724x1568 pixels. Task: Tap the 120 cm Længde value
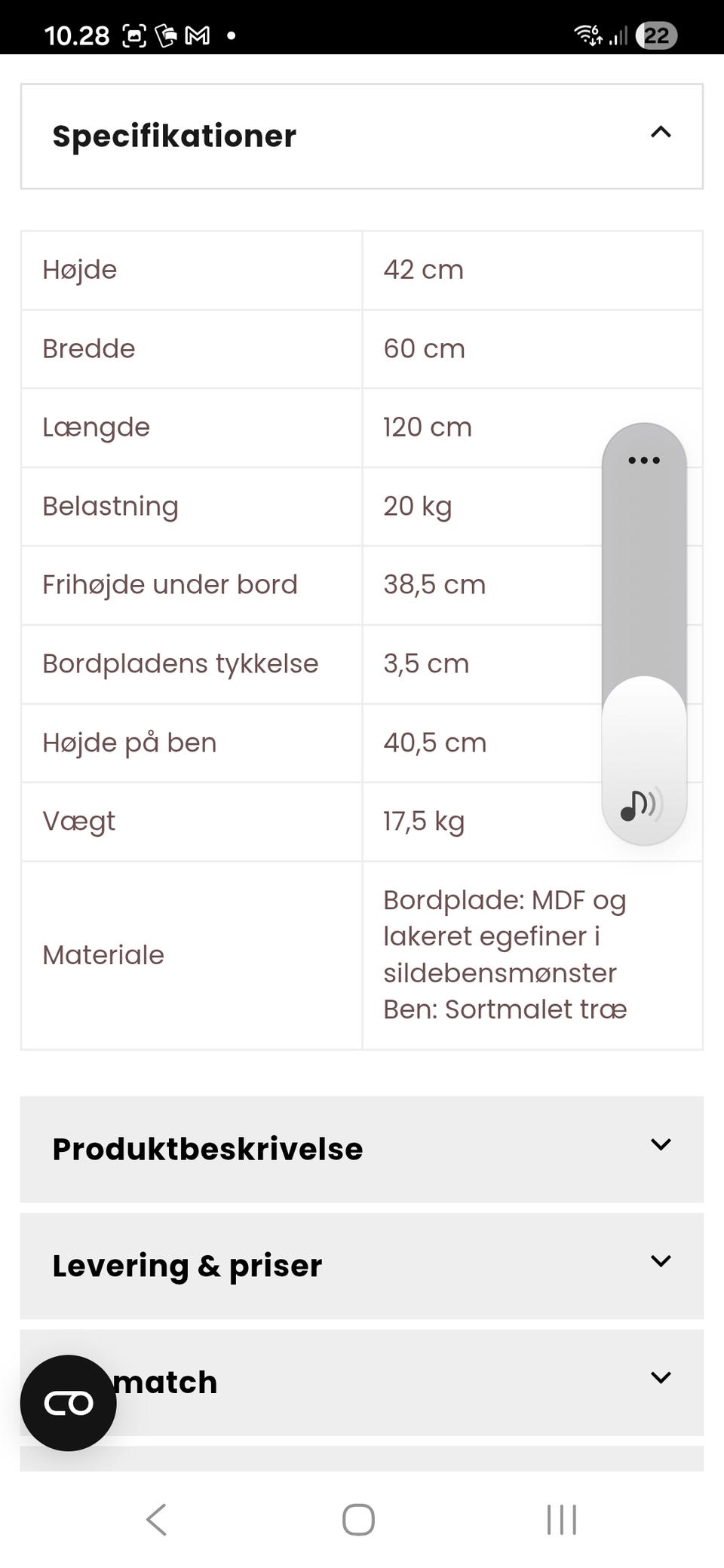pos(427,427)
